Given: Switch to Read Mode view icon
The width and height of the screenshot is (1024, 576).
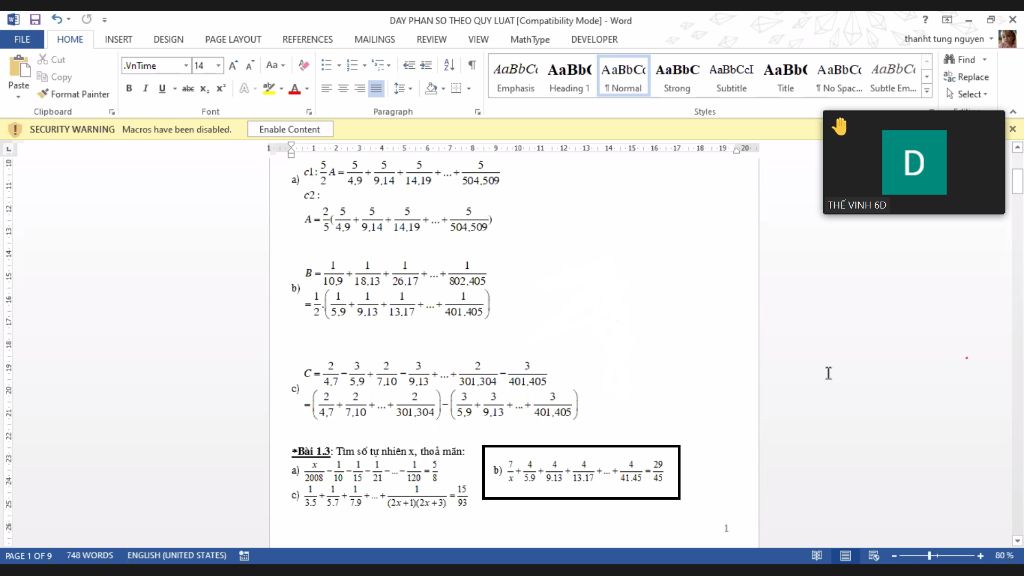Looking at the screenshot, I should pos(816,556).
